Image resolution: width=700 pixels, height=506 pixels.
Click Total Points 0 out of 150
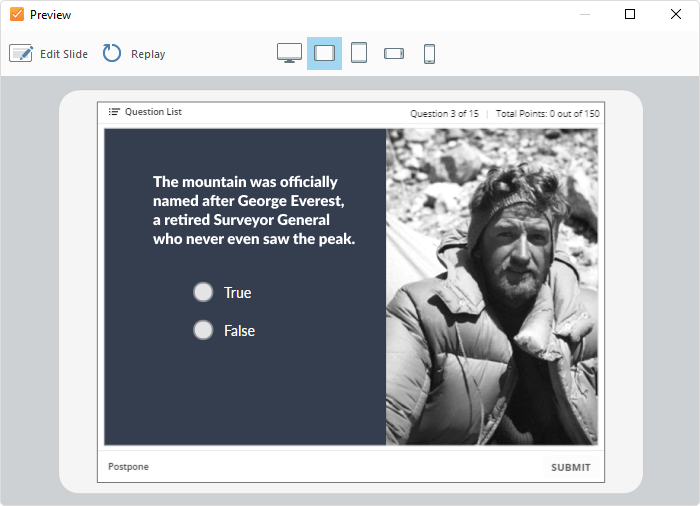[547, 113]
